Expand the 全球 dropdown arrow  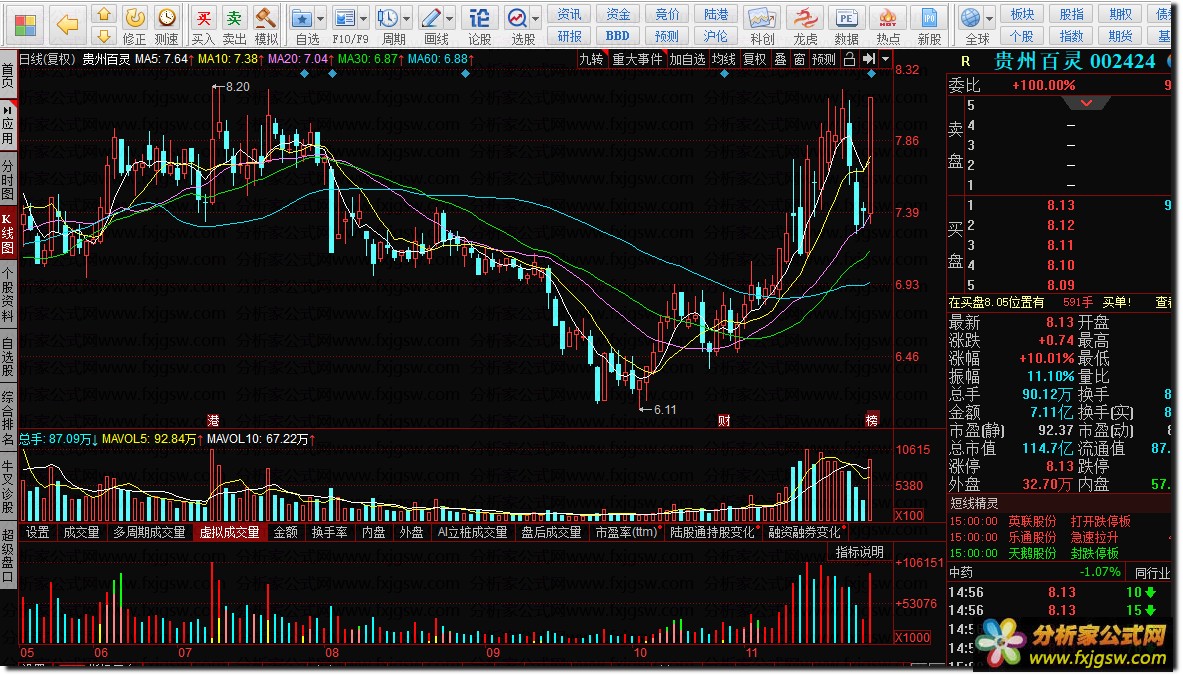[989, 18]
